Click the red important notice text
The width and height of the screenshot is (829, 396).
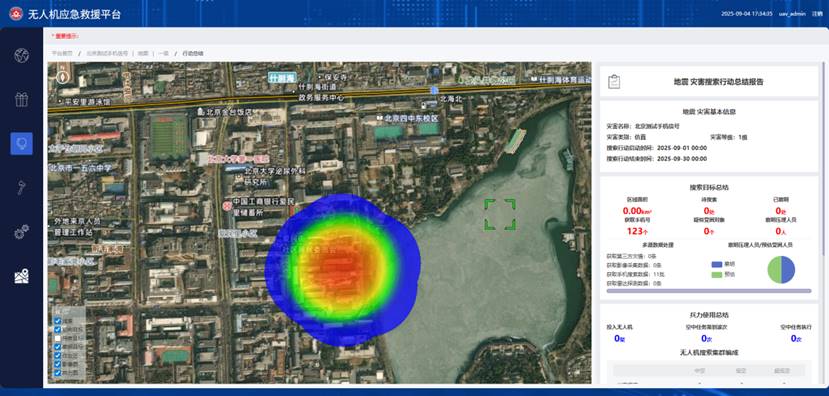tap(65, 36)
